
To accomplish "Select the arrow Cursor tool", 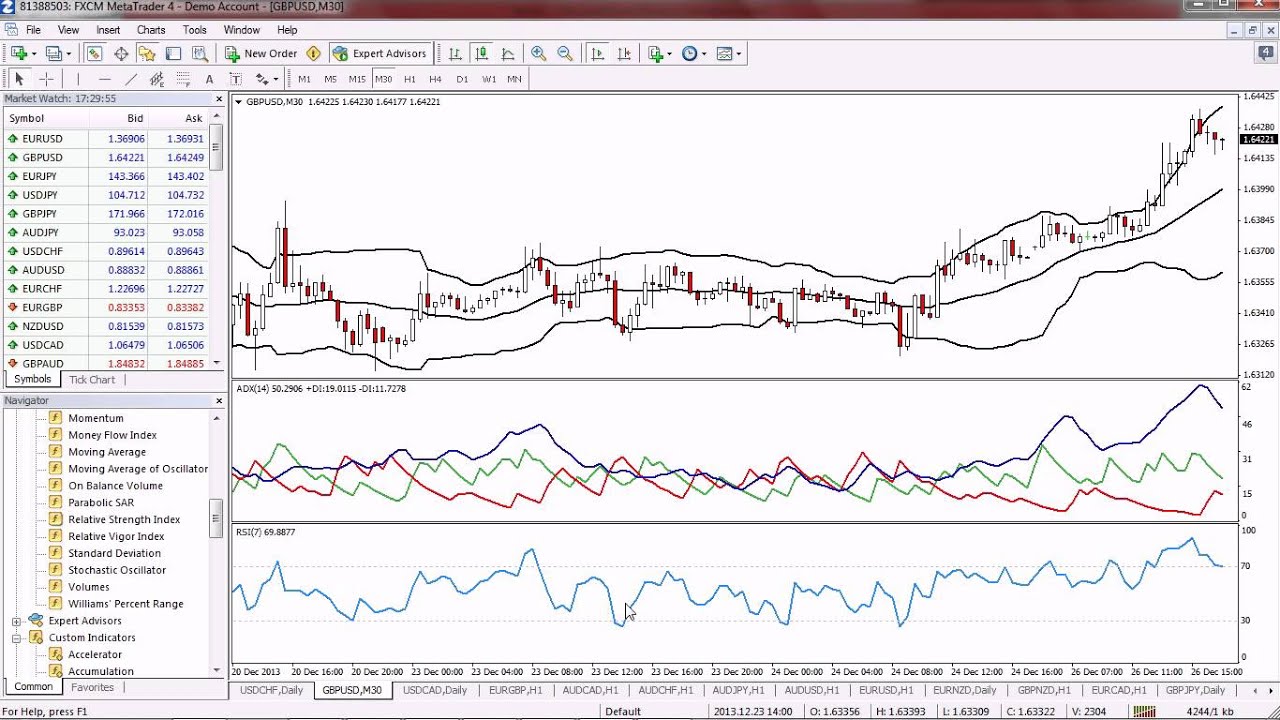I will [x=19, y=79].
